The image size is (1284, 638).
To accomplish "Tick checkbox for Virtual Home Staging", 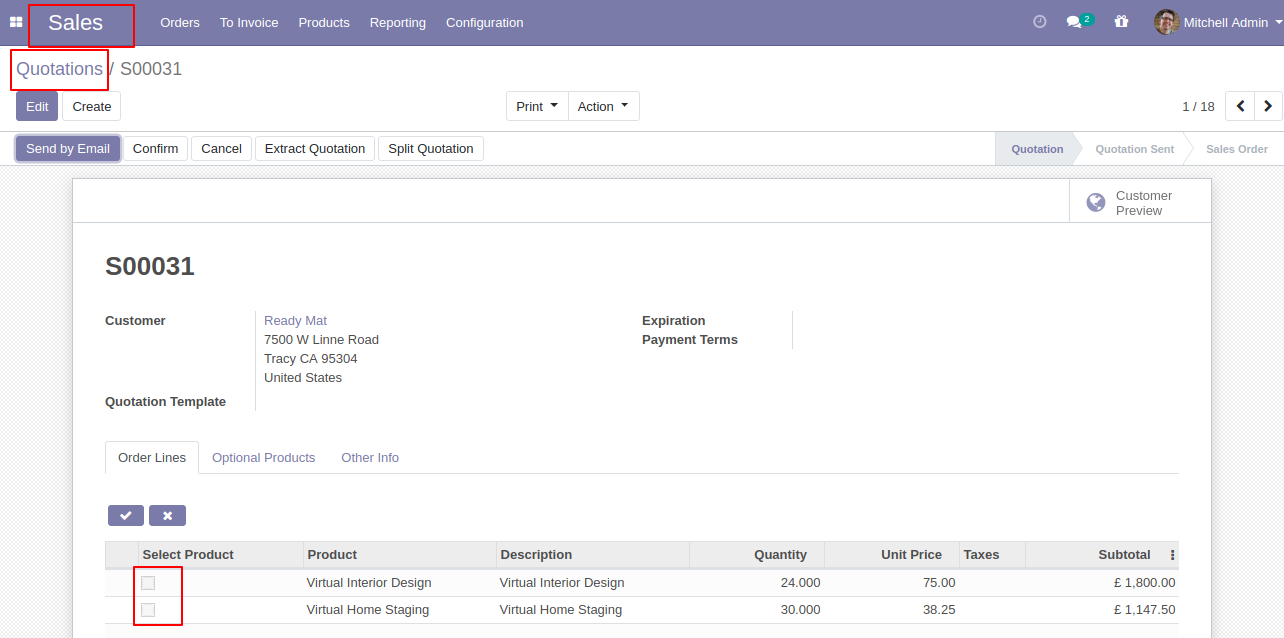I will 148,610.
